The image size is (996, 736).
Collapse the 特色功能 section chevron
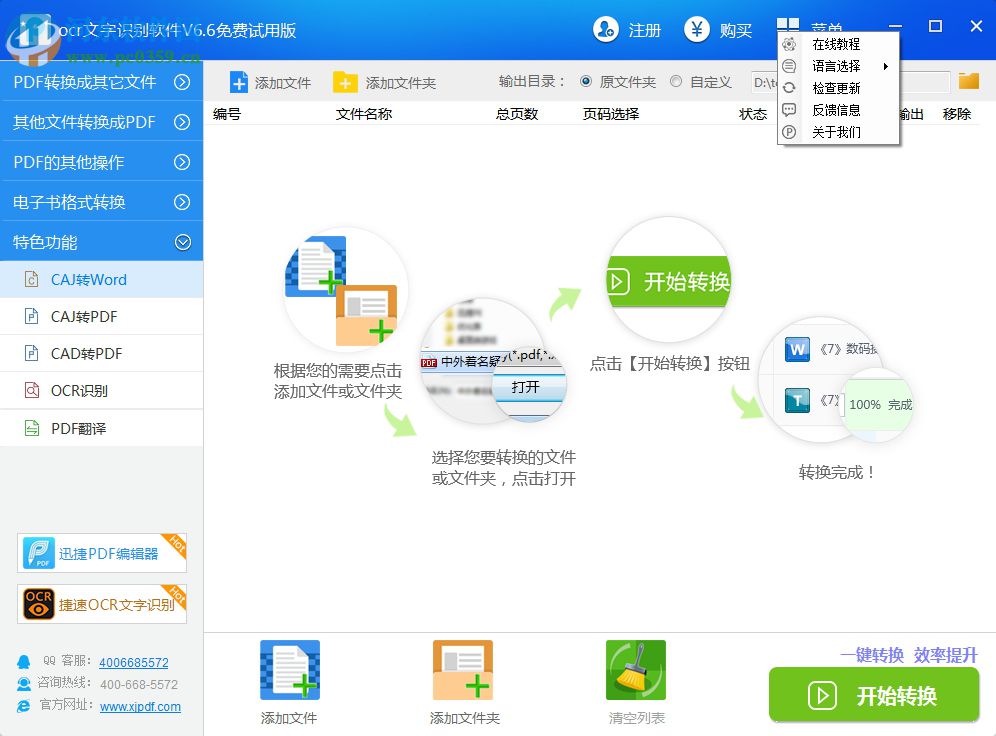tap(182, 242)
